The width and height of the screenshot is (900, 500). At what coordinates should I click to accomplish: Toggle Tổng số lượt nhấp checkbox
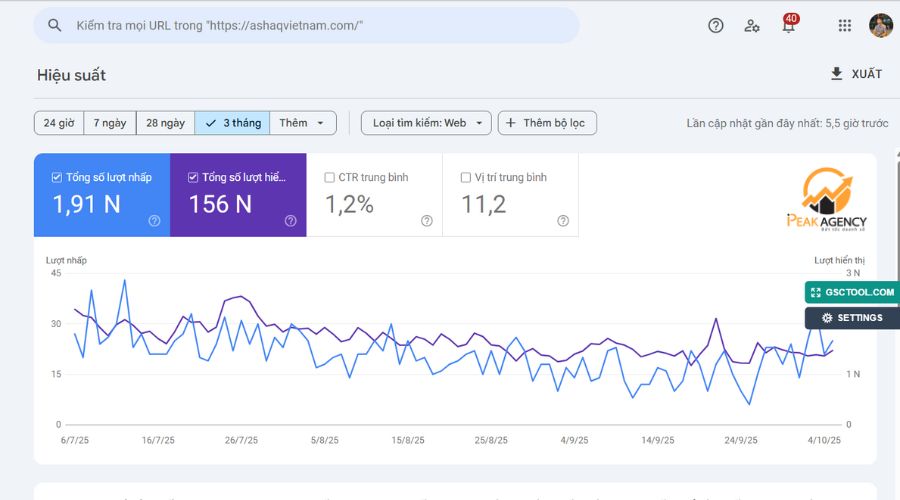57,178
